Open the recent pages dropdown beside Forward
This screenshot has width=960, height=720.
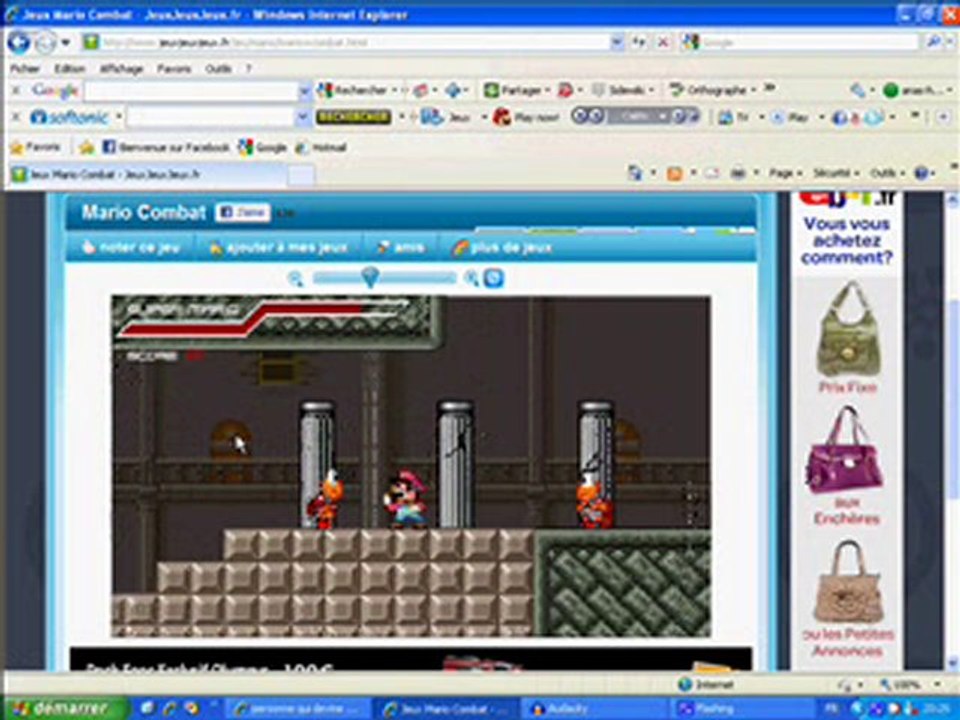65,43
